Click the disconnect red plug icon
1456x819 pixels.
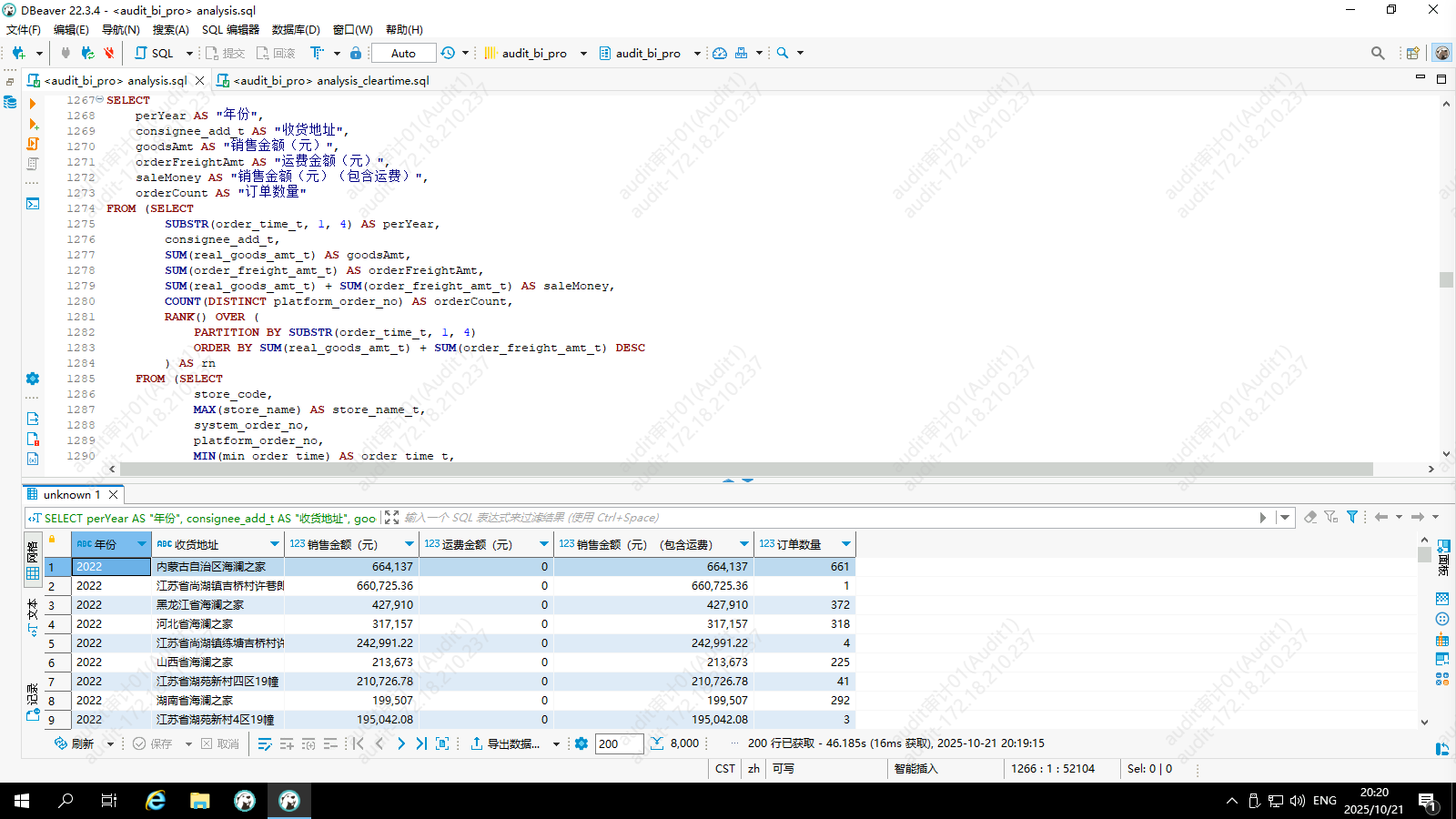coord(109,53)
